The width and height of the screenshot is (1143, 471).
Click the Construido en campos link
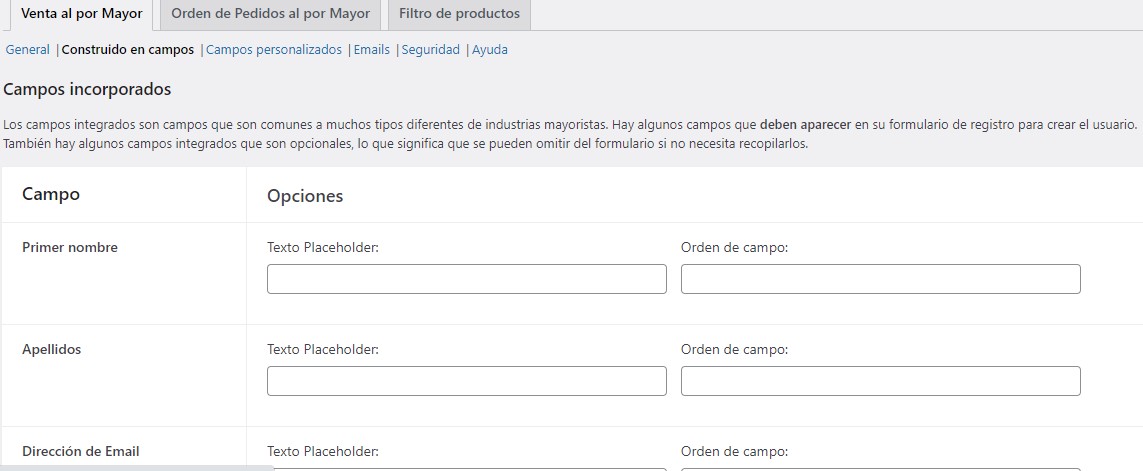point(128,50)
